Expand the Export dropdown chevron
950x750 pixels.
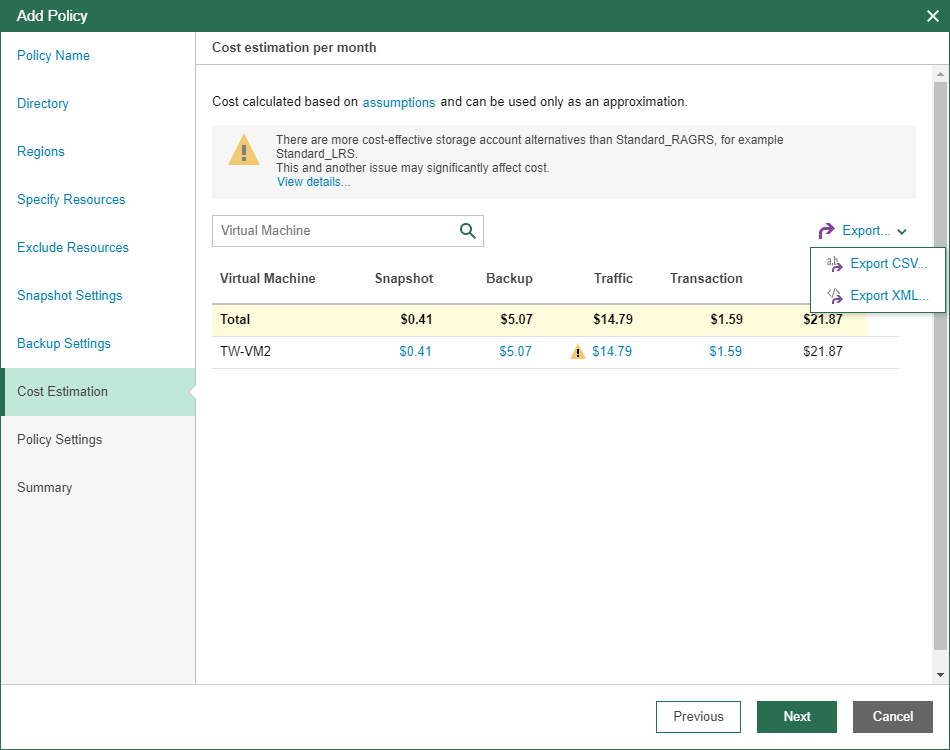902,232
